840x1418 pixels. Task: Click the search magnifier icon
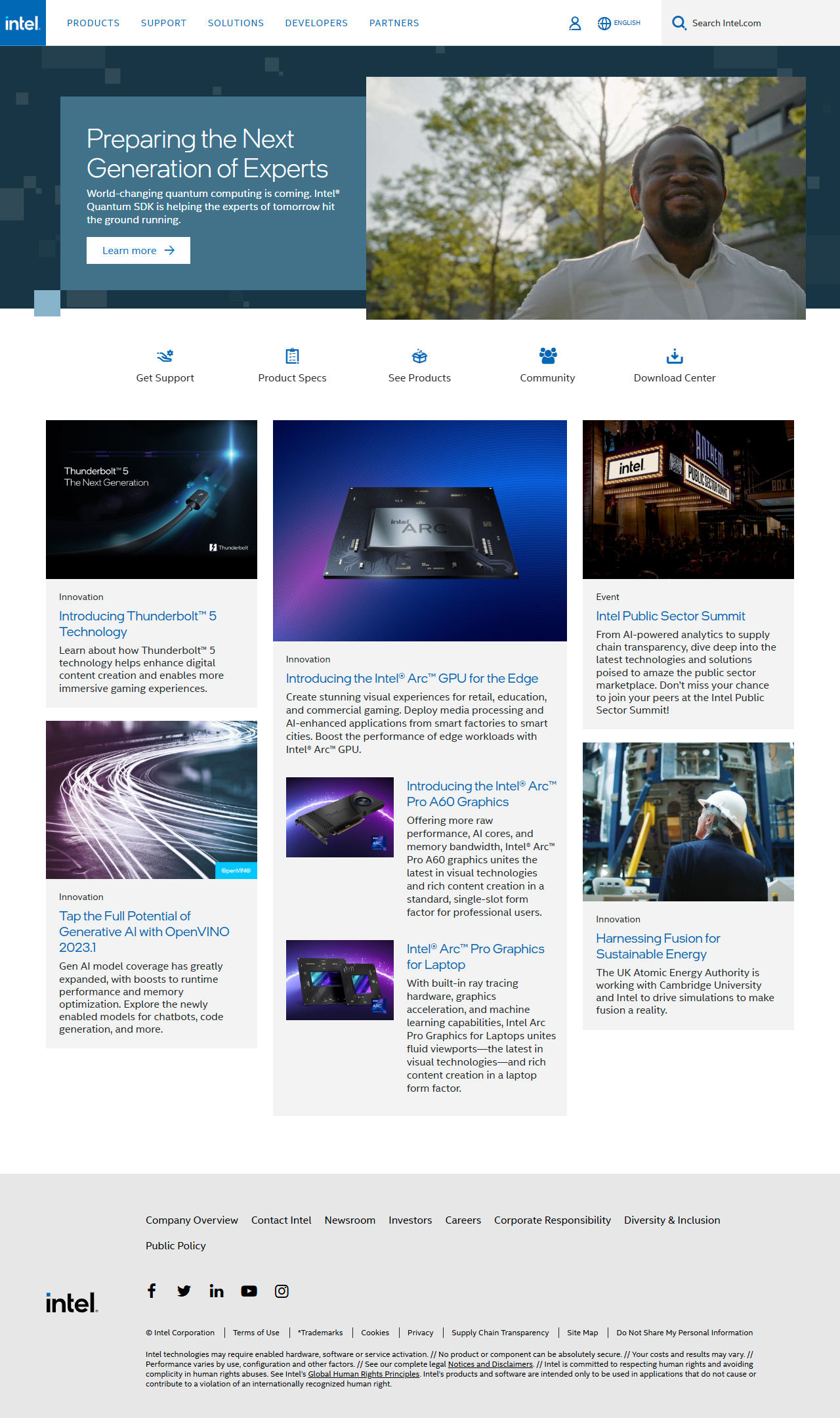(679, 23)
